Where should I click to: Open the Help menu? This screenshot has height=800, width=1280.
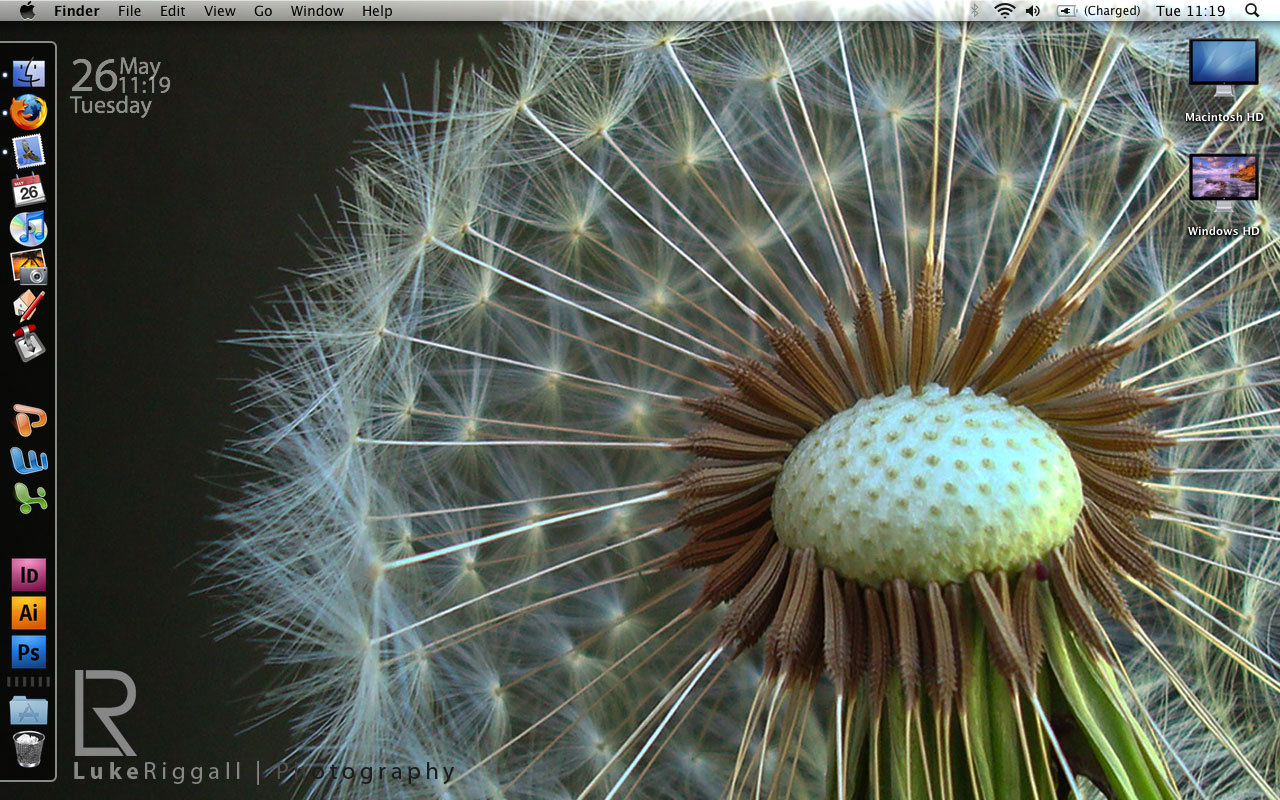tap(377, 11)
